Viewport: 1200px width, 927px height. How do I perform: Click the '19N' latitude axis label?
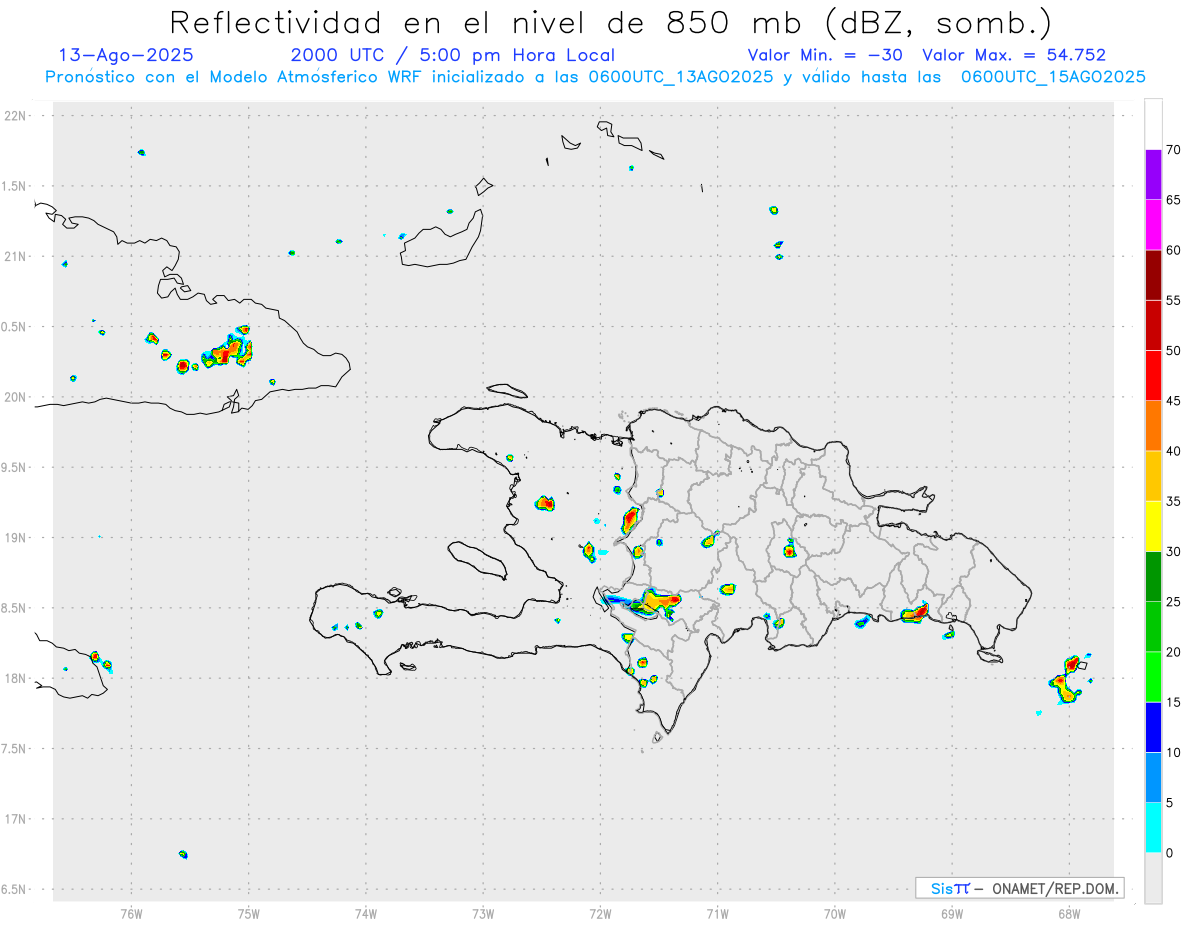[17, 538]
